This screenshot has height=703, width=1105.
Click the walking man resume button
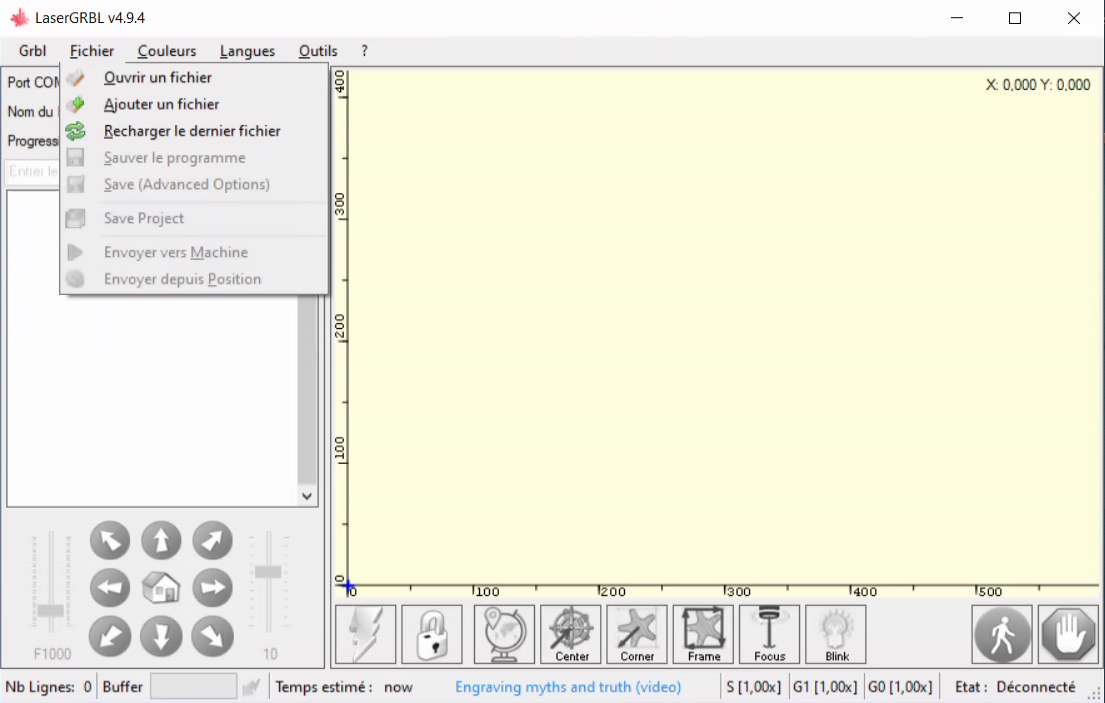[x=1002, y=634]
